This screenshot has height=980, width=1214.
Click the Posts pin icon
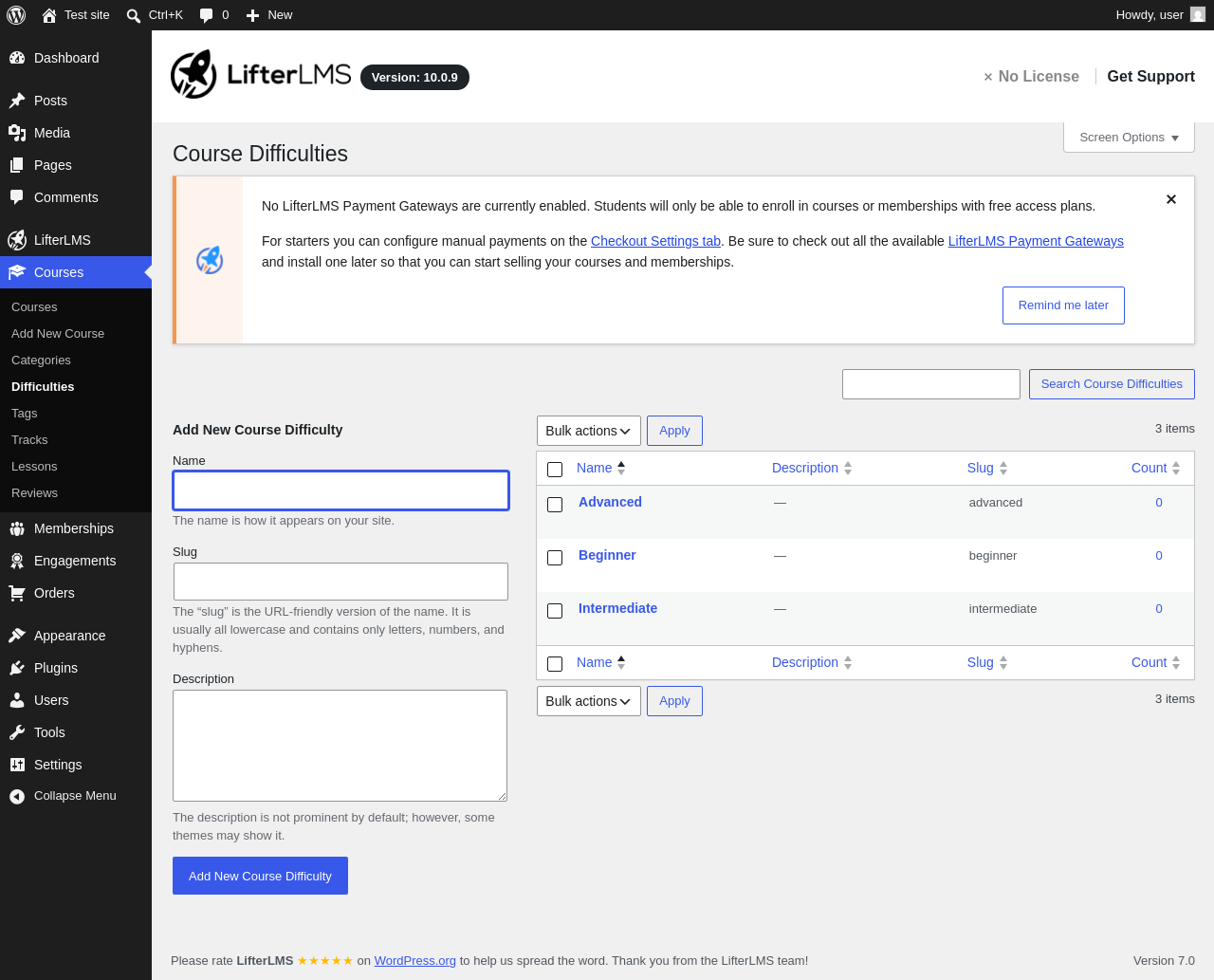coord(17,101)
